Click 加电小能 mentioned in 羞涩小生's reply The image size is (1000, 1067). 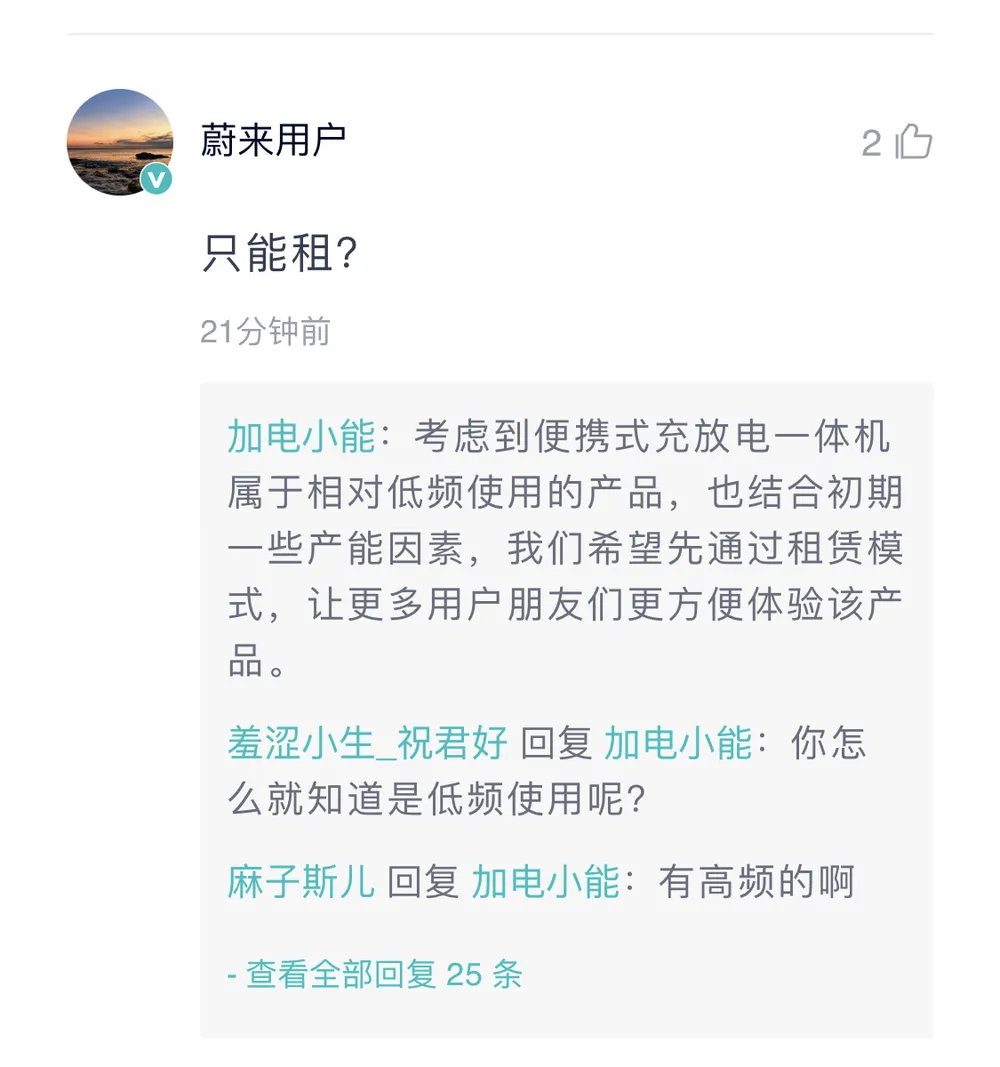point(678,743)
